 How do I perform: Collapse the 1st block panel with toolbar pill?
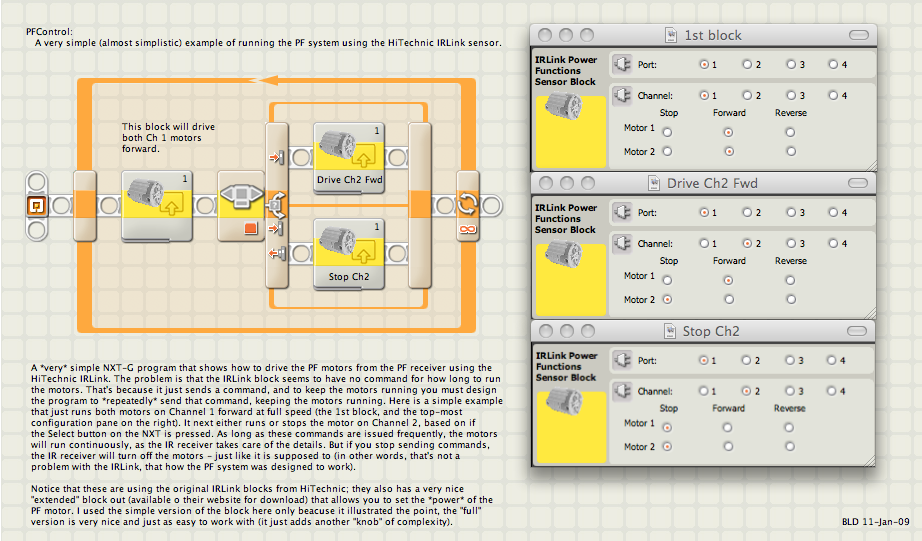coord(859,35)
